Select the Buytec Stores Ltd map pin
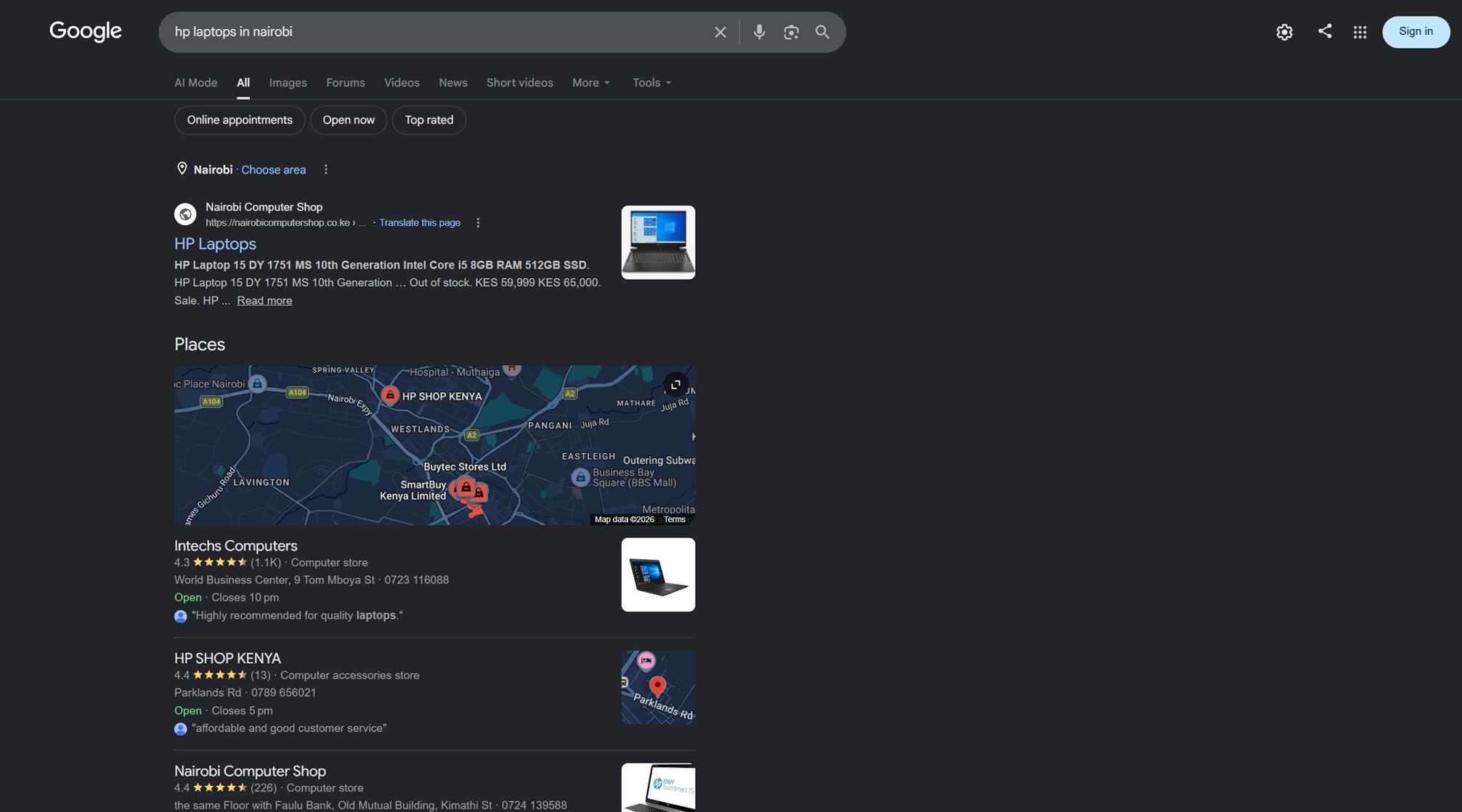The height and width of the screenshot is (812, 1462). pos(466,487)
